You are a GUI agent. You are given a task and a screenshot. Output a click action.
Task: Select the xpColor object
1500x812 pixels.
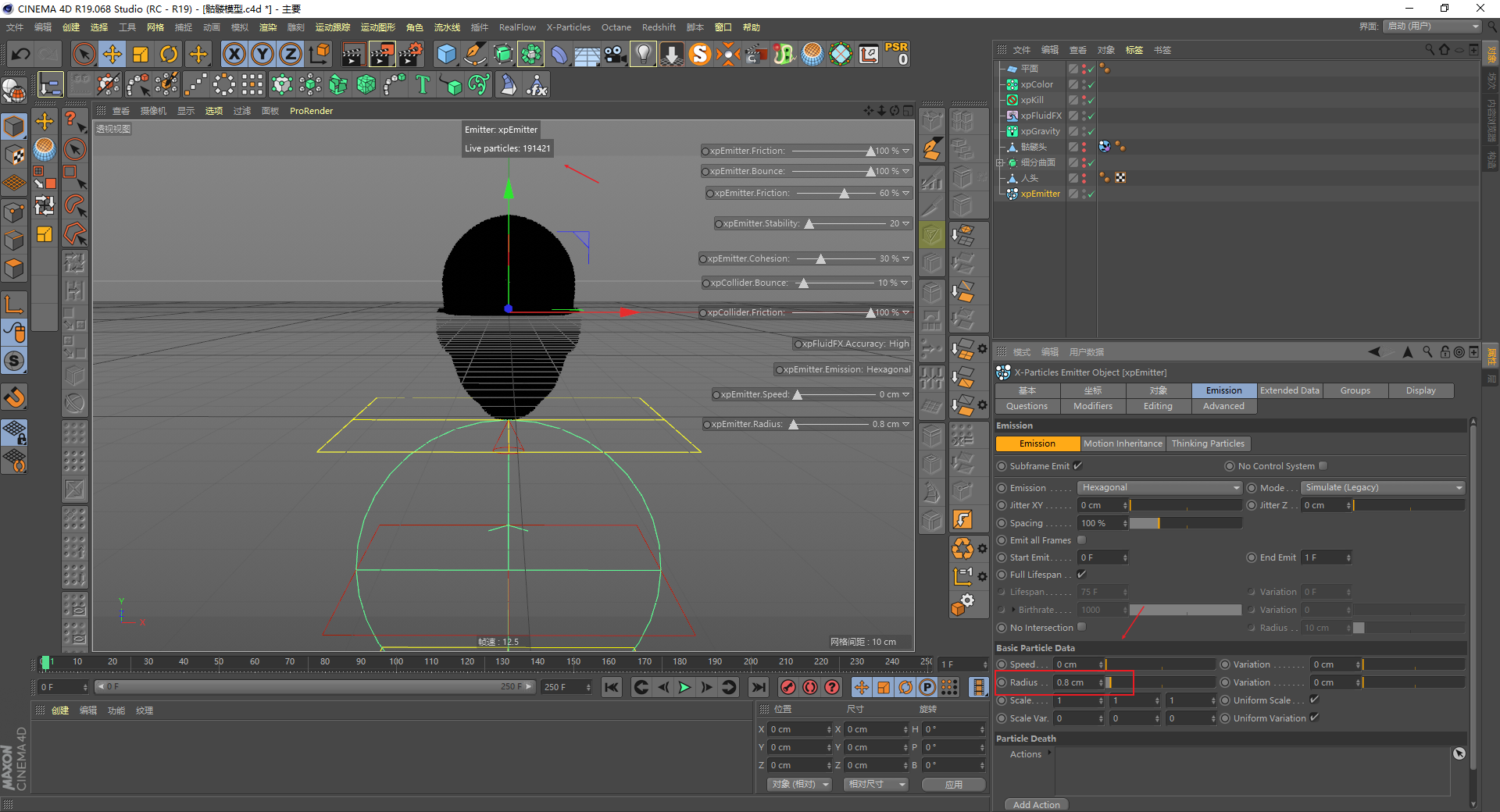point(1037,84)
